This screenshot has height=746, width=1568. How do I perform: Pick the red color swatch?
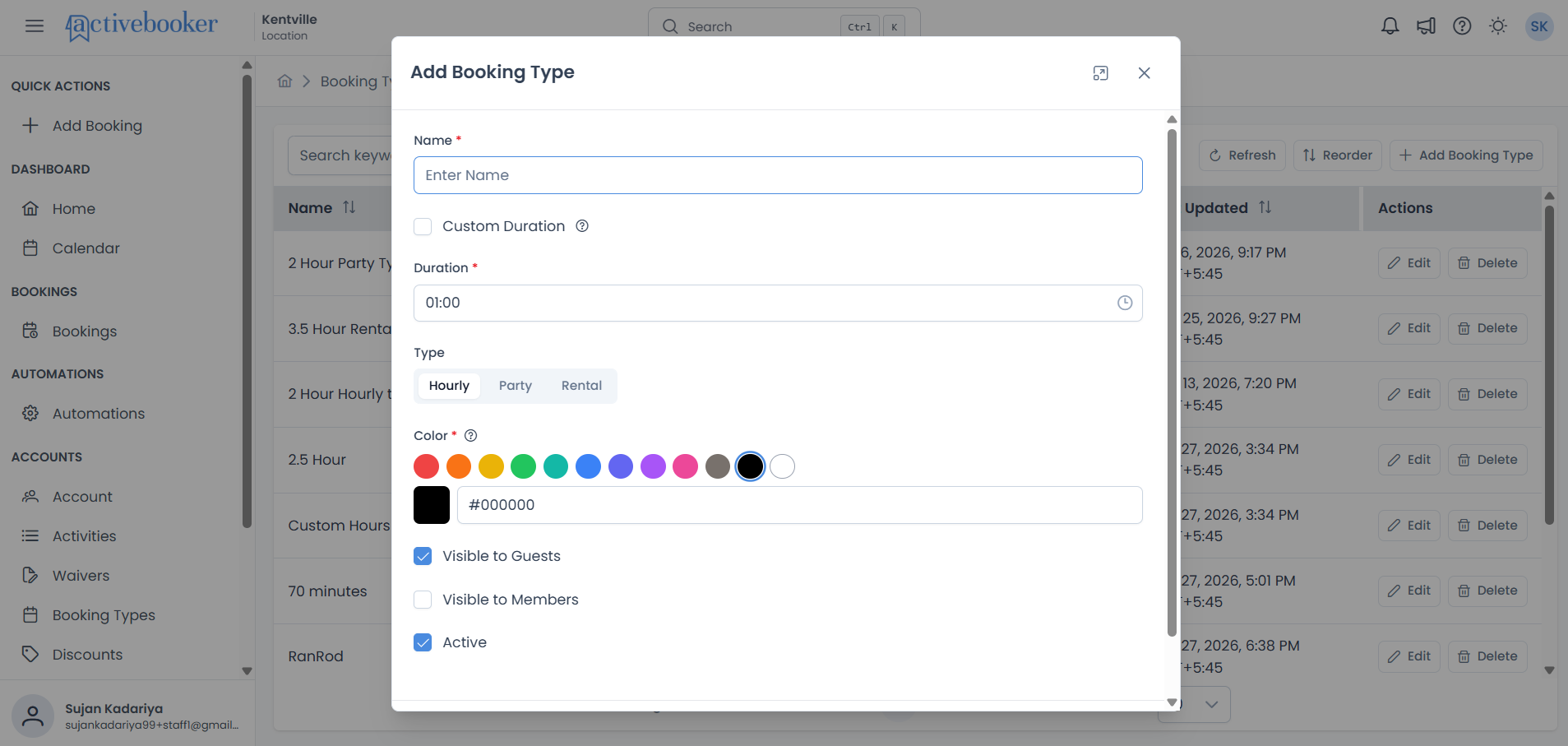tap(426, 466)
